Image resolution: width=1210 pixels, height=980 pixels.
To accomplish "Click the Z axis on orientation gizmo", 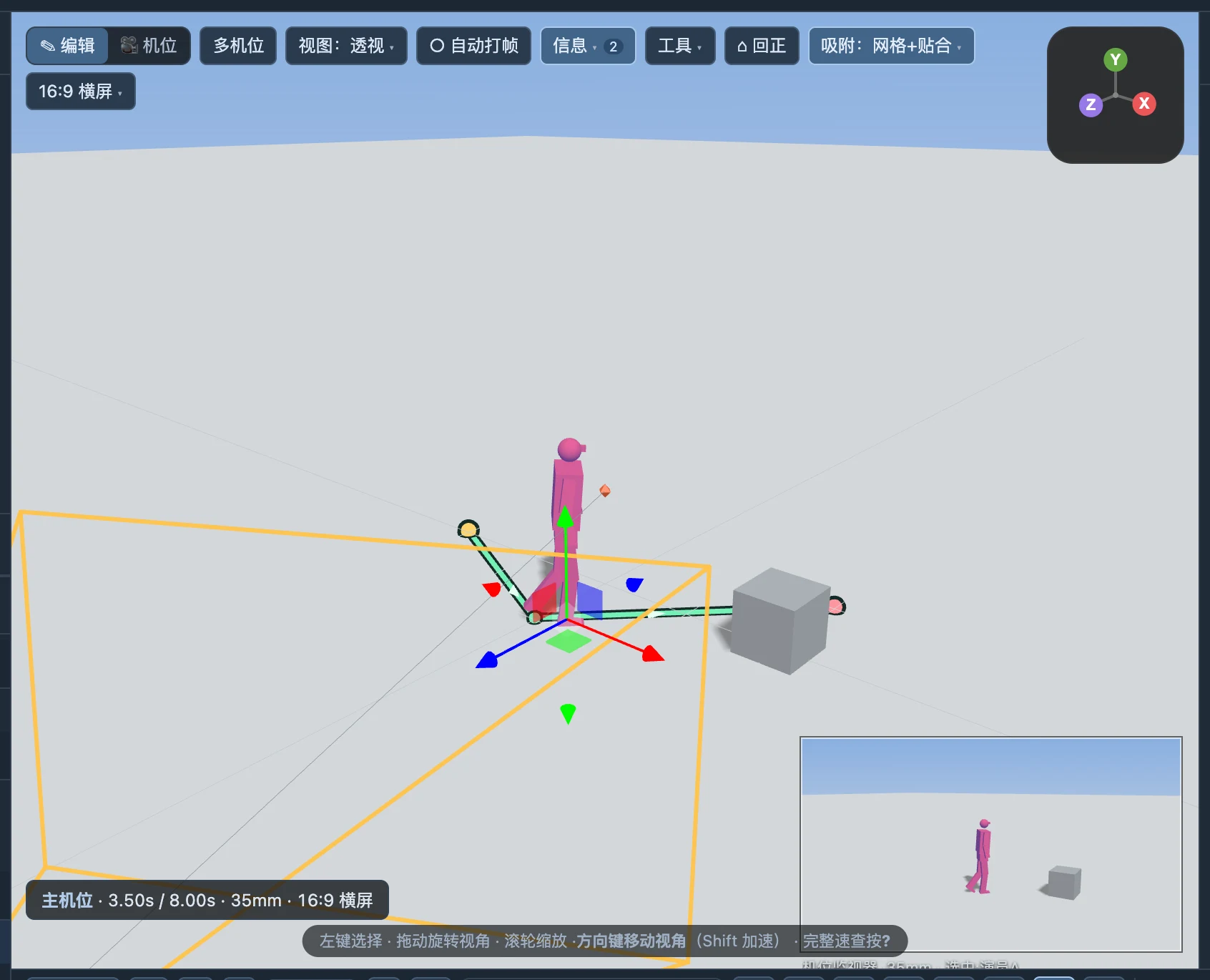I will point(1091,105).
